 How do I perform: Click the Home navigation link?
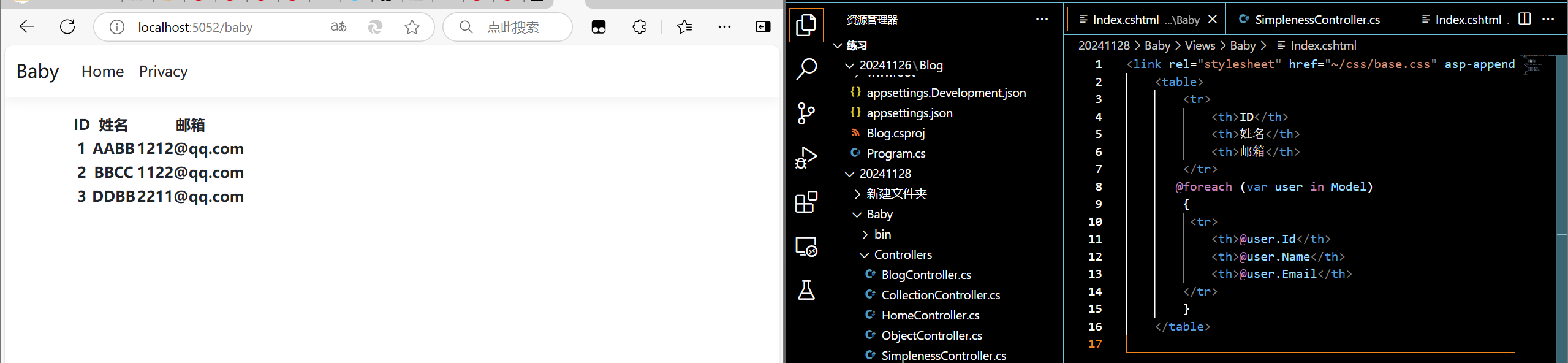pyautogui.click(x=102, y=71)
